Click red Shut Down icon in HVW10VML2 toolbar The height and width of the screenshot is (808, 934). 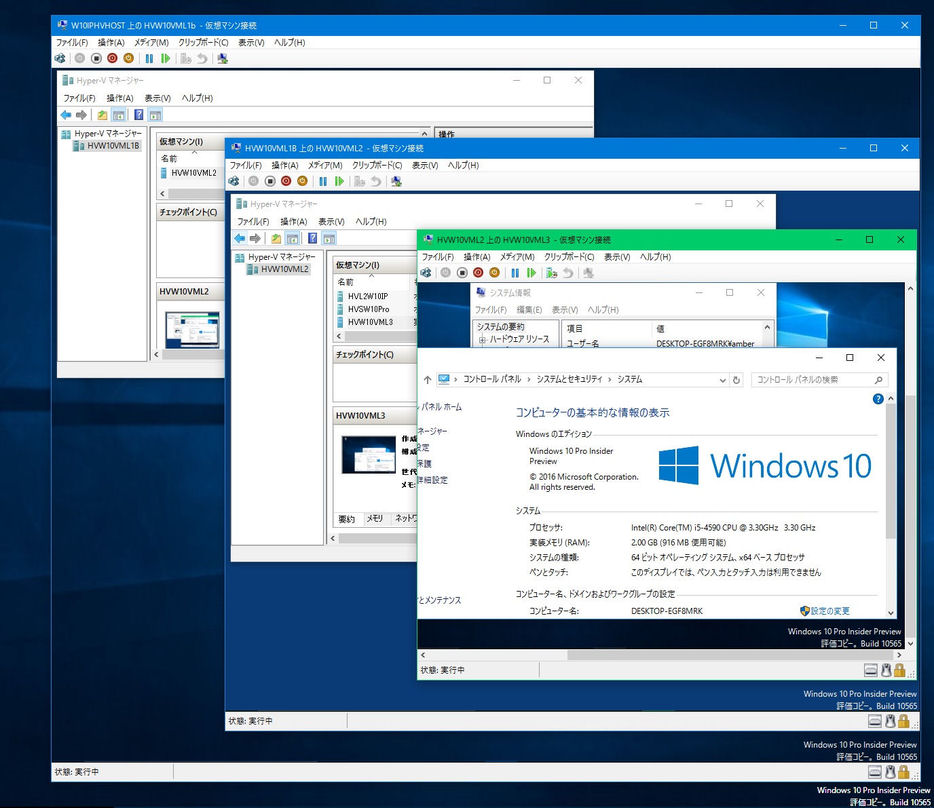[286, 181]
